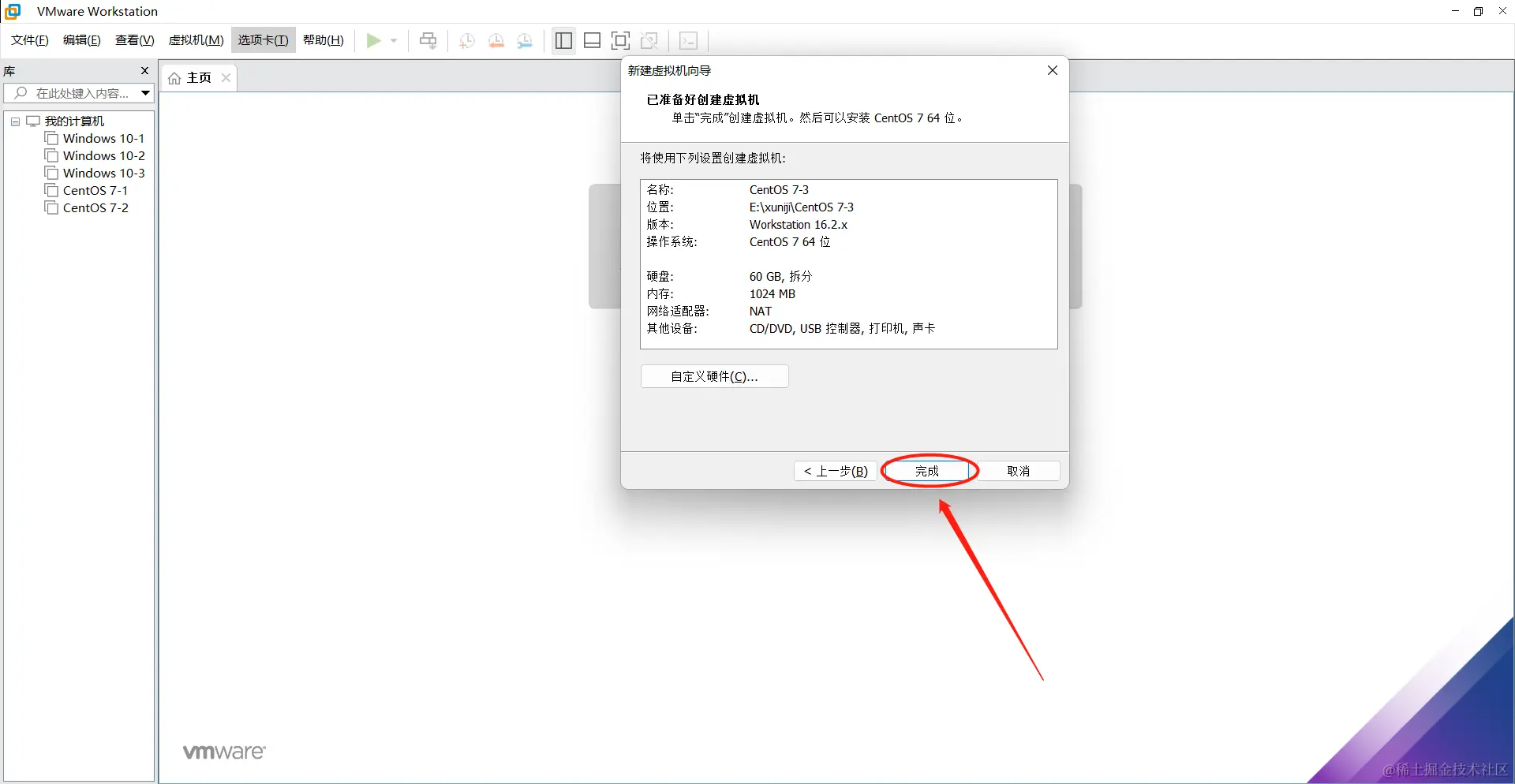Select CentOS 7-1 virtual machine
Screen dimensions: 1515x784
point(95,190)
